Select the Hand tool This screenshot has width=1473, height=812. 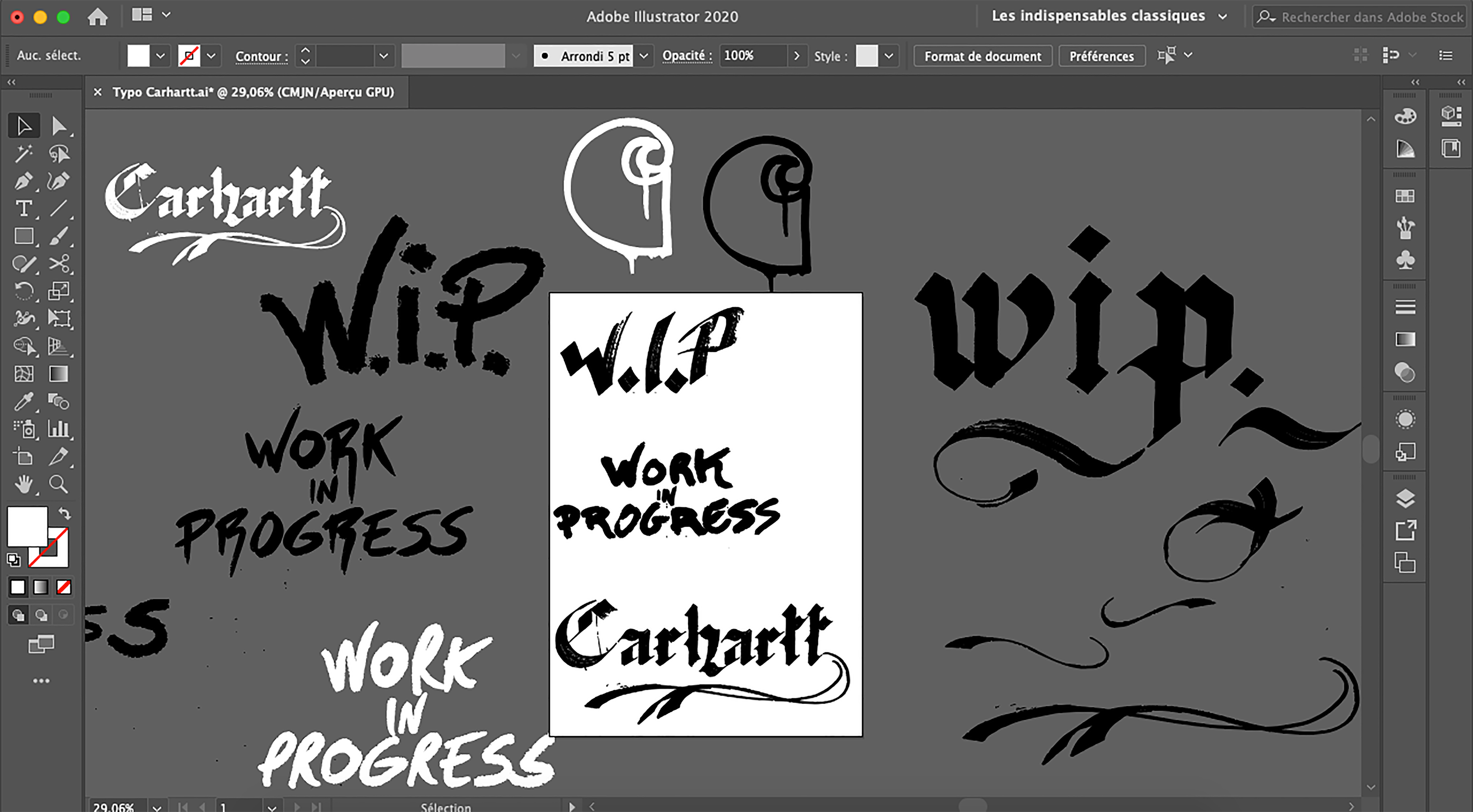[23, 485]
